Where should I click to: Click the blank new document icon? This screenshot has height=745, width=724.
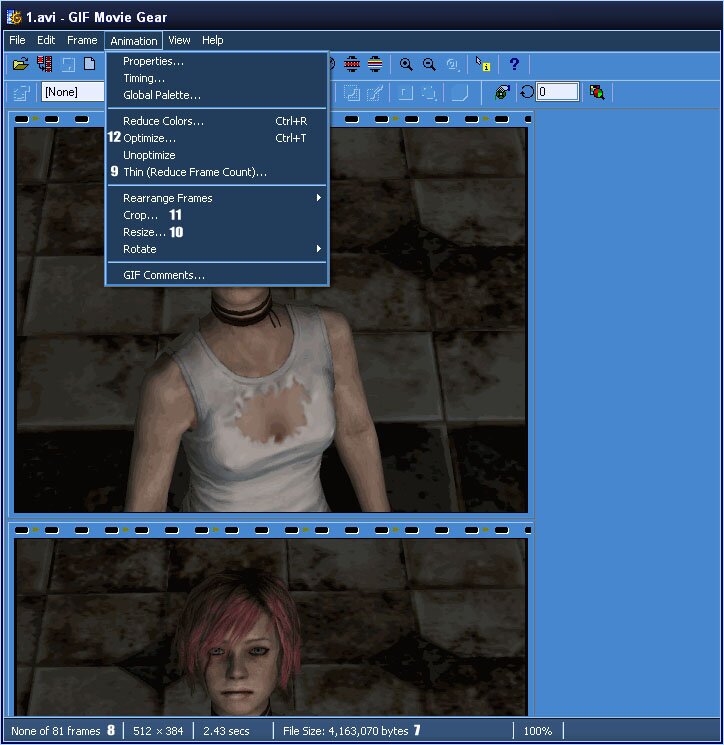(x=90, y=65)
